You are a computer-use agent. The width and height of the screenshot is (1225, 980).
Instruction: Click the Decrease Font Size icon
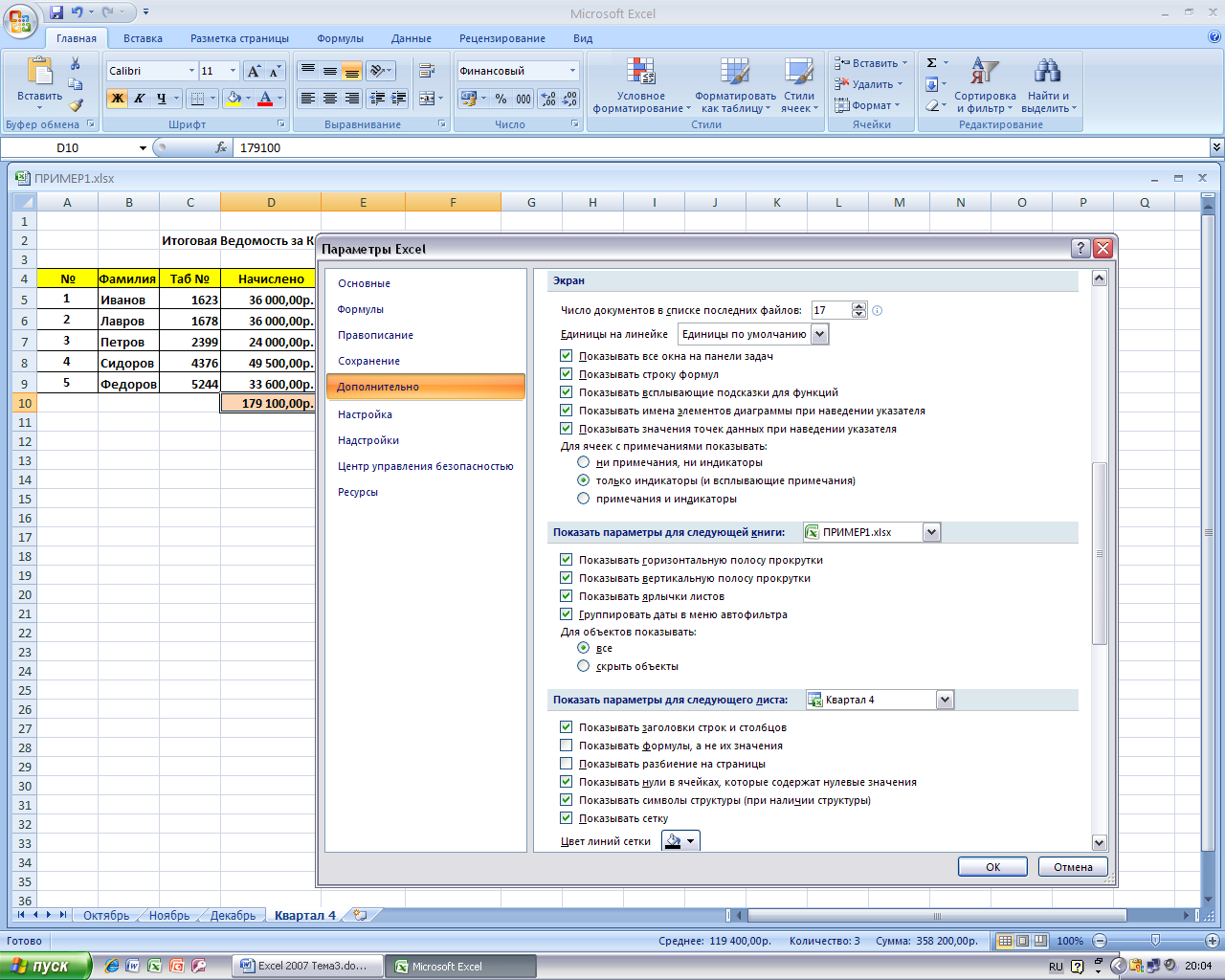click(x=275, y=71)
